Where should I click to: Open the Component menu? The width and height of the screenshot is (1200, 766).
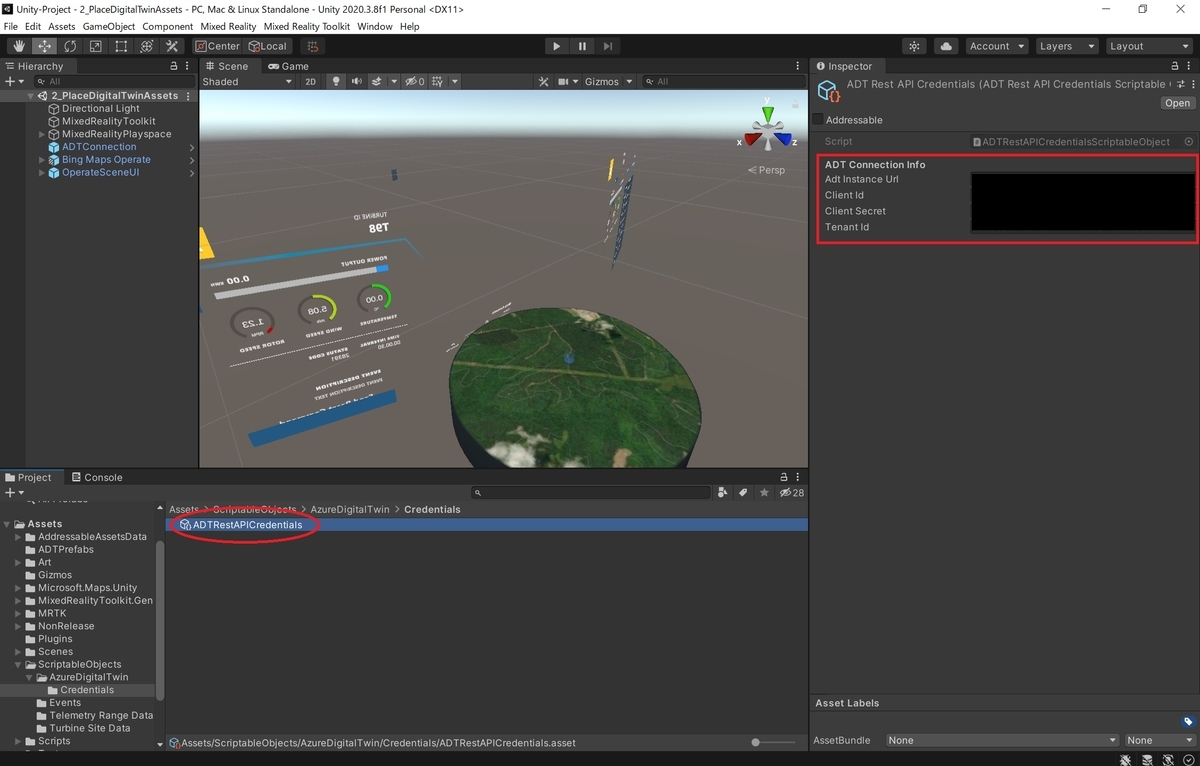click(168, 26)
